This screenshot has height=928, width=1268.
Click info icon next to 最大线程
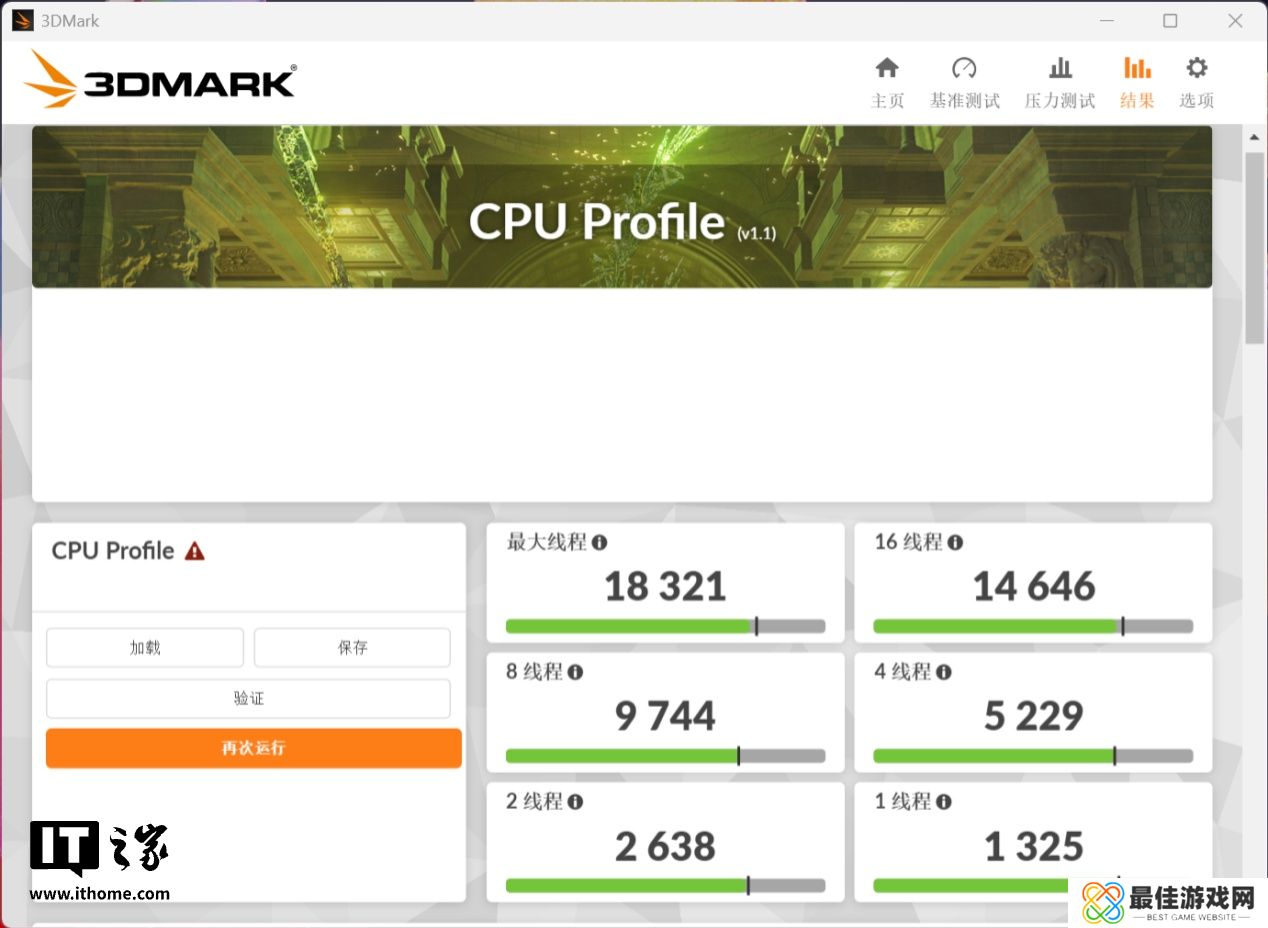pos(599,543)
